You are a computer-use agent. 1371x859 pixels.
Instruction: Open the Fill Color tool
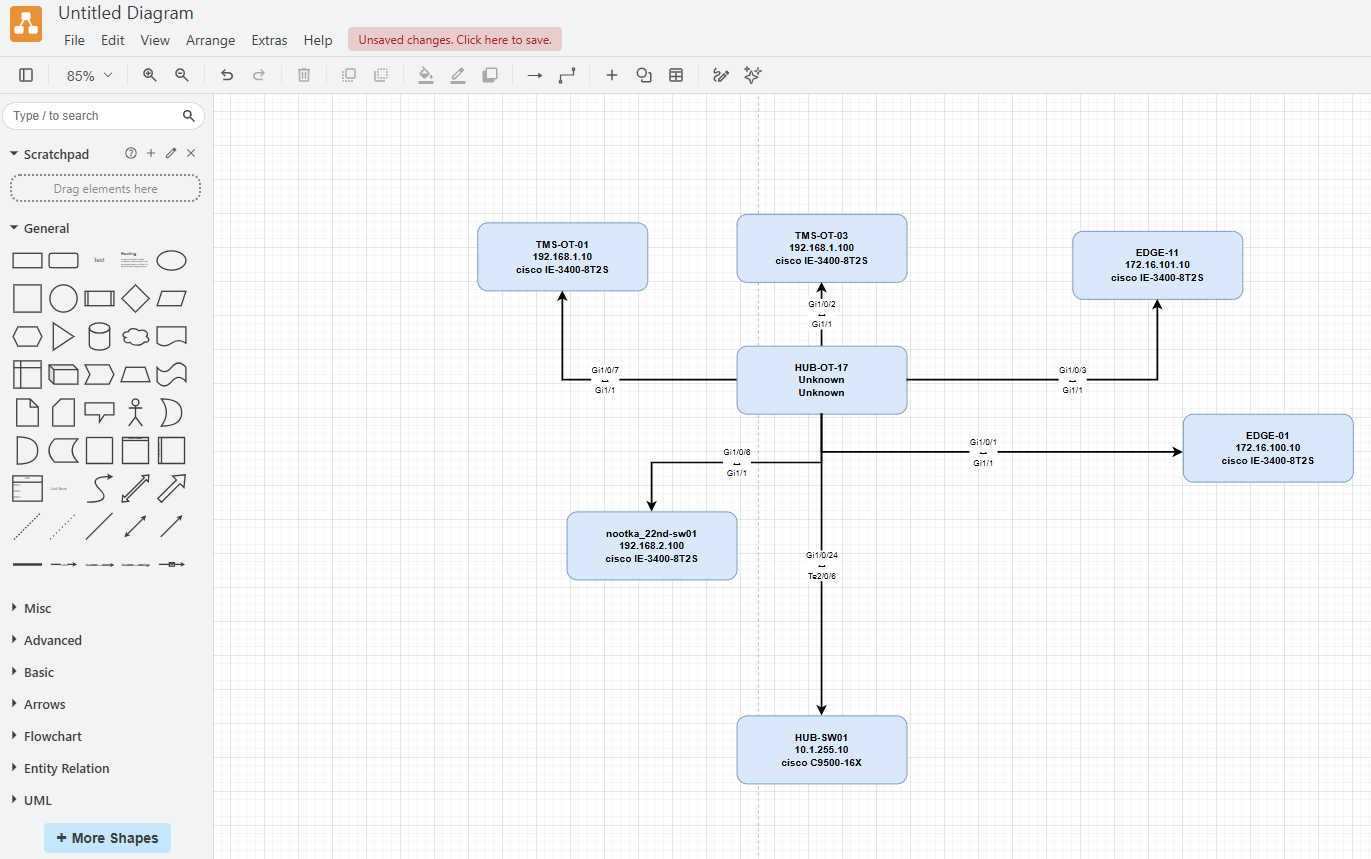click(x=426, y=75)
